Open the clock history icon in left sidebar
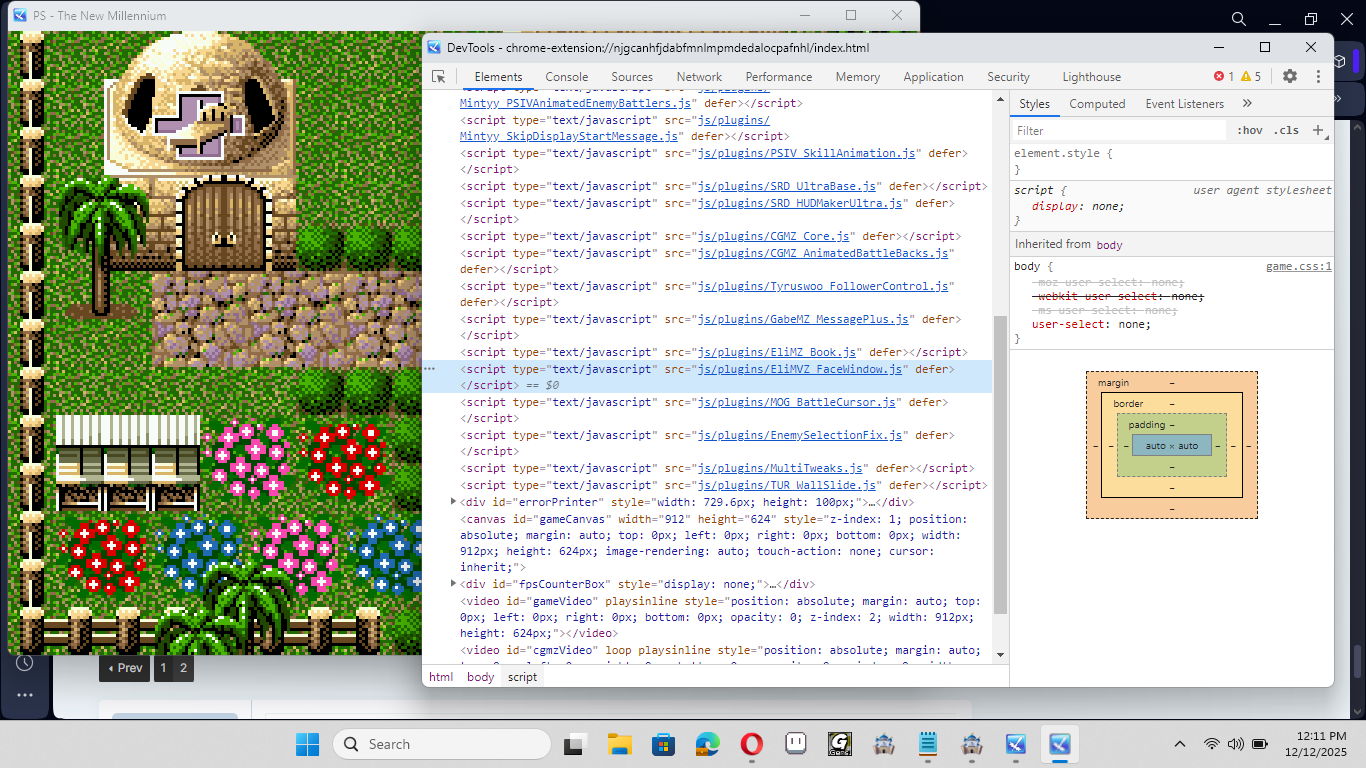The height and width of the screenshot is (768, 1366). click(25, 662)
